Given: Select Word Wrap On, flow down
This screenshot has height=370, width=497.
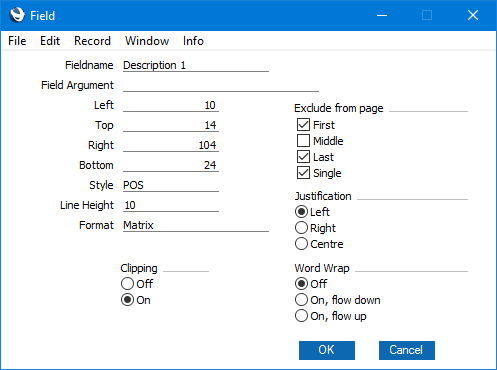Looking at the screenshot, I should click(x=301, y=300).
